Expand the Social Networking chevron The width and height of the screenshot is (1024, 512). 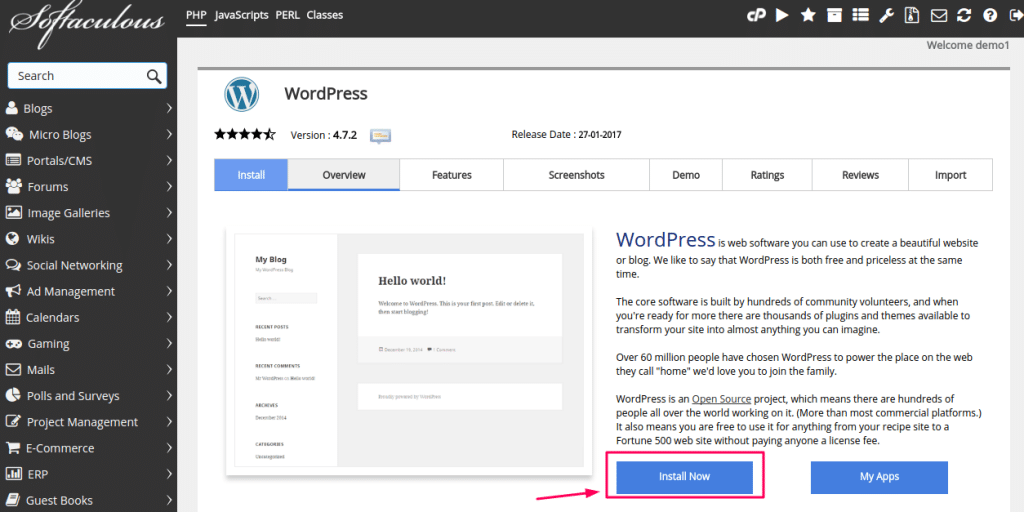click(x=169, y=265)
